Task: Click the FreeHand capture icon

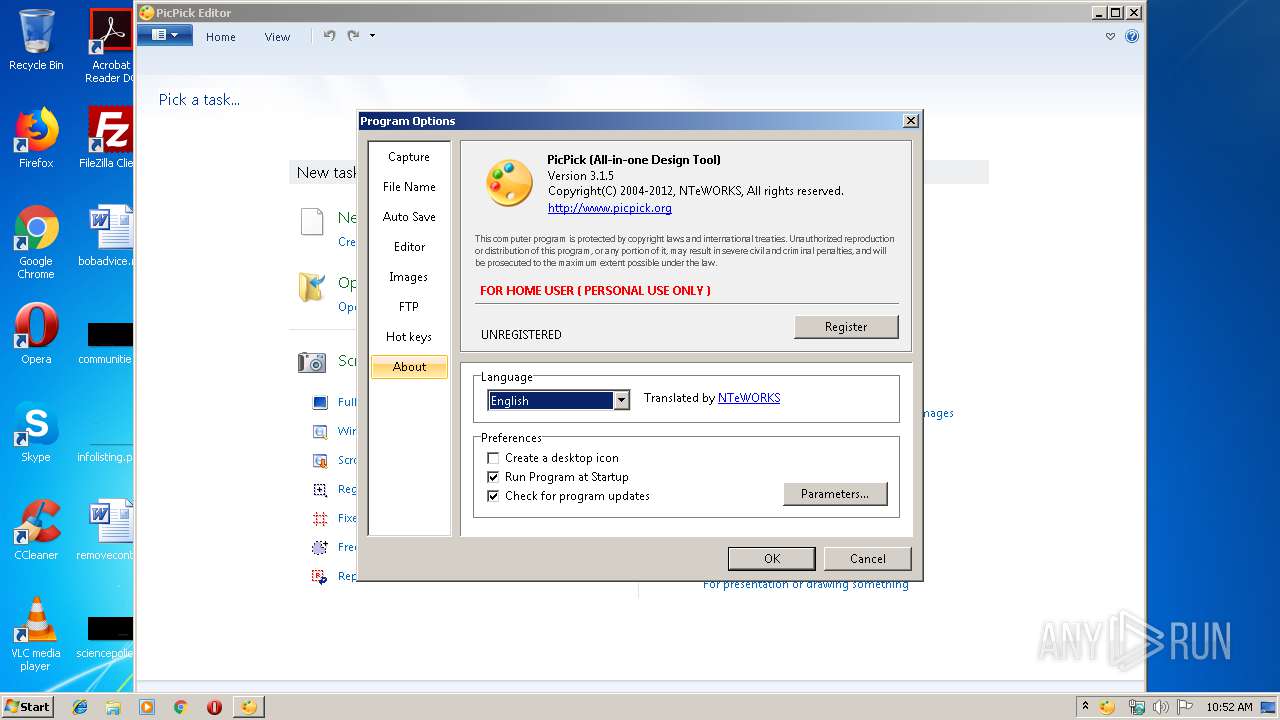Action: point(320,548)
